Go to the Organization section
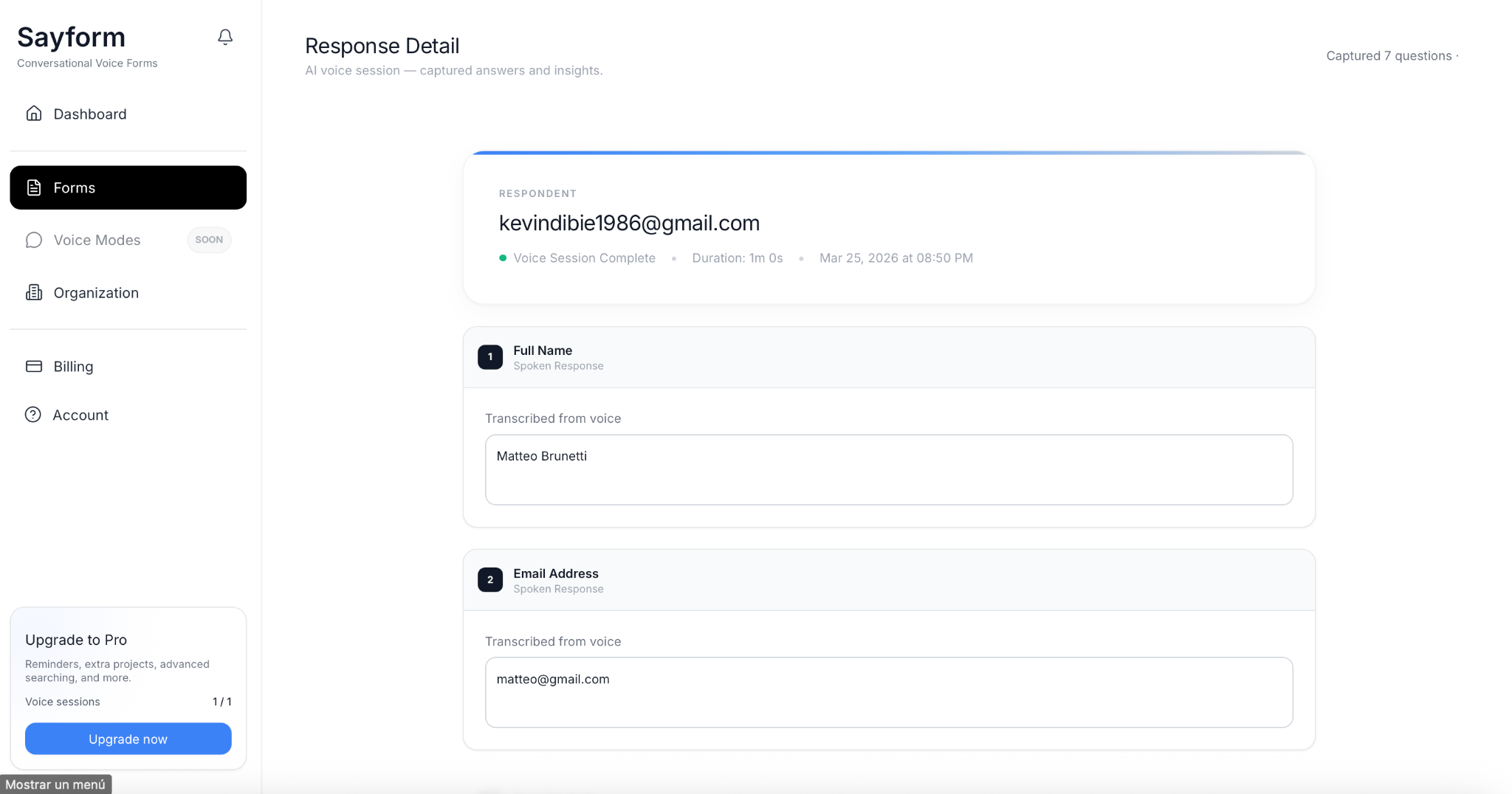Image resolution: width=1512 pixels, height=794 pixels. click(x=128, y=292)
